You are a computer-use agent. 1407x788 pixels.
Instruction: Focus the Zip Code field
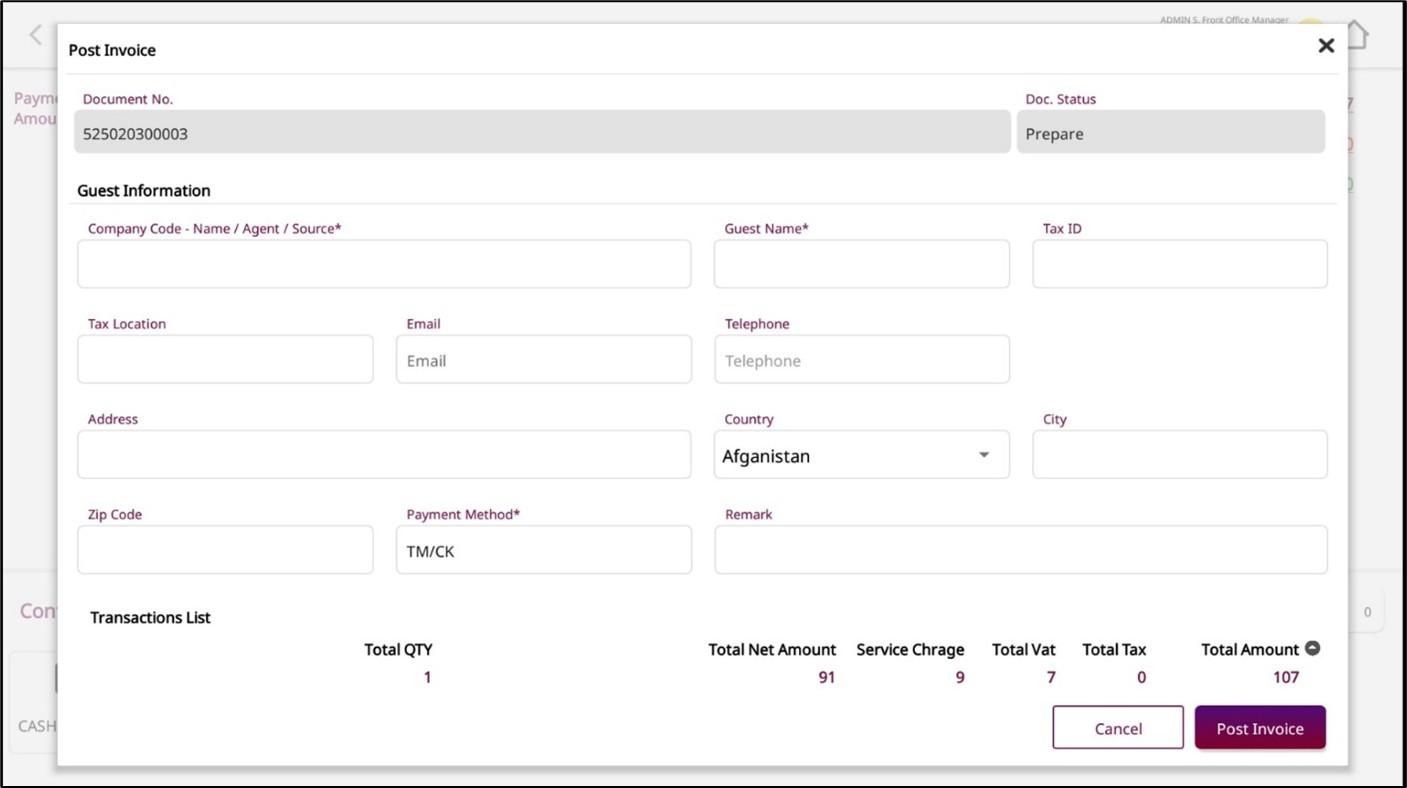pyautogui.click(x=225, y=550)
